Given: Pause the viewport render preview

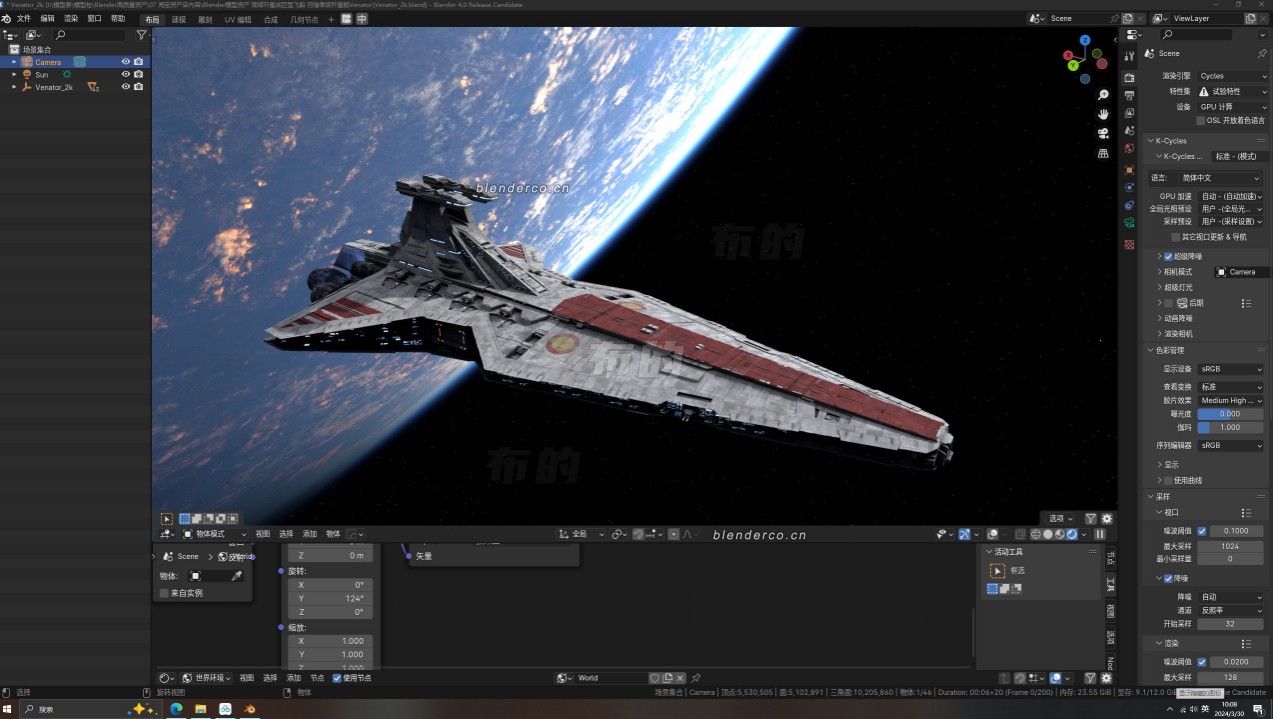Looking at the screenshot, I should coord(1100,534).
